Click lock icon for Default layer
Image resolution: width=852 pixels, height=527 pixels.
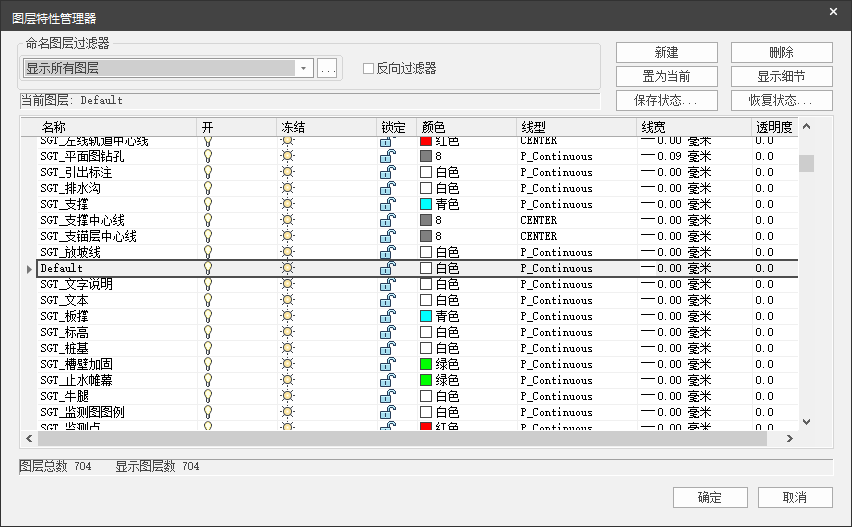(x=386, y=268)
